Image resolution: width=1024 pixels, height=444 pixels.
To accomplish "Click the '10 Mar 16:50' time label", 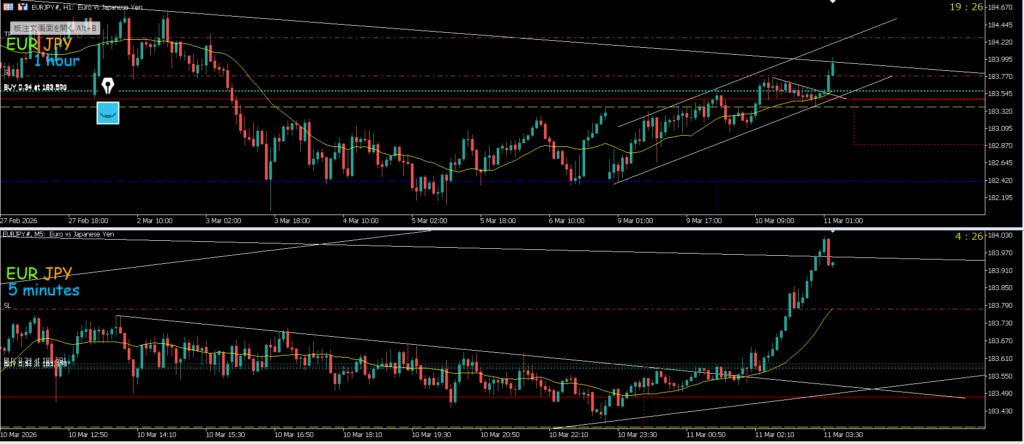I will 293,434.
